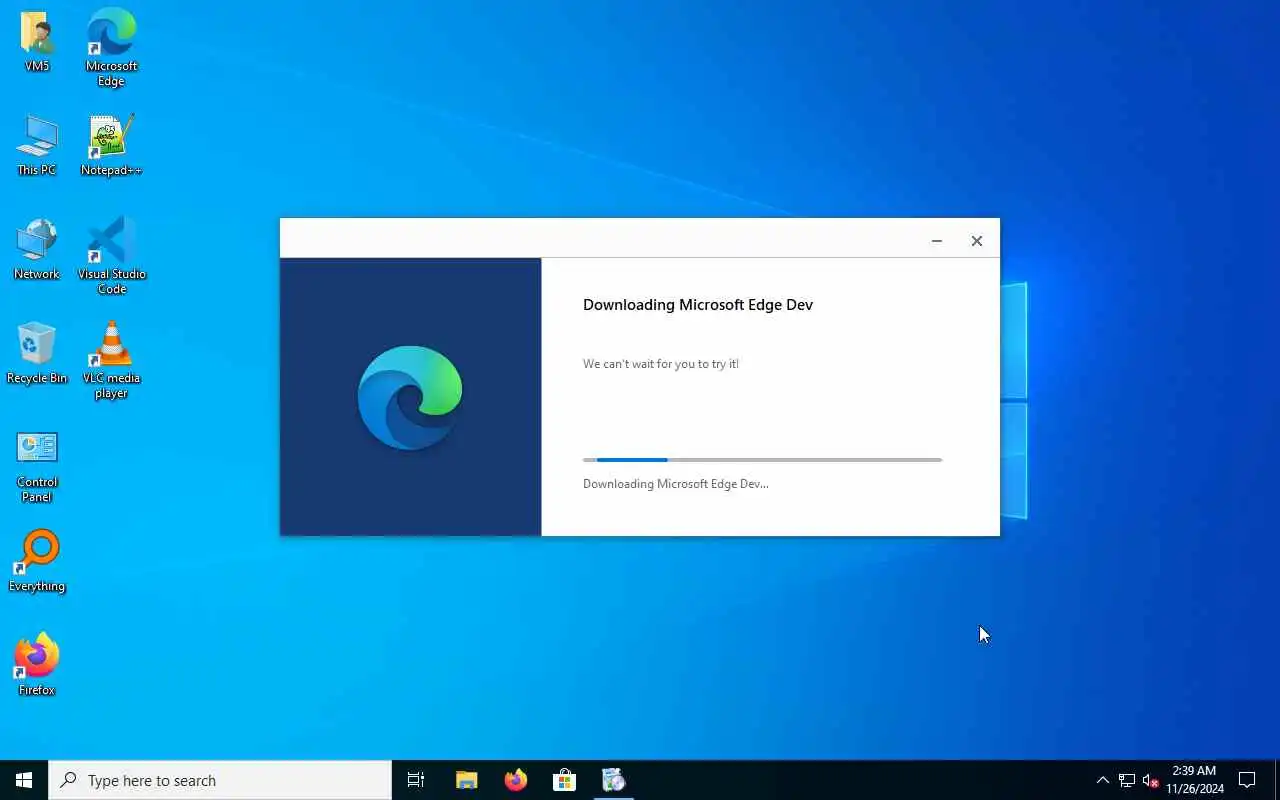Click the Edge logo in the installer
This screenshot has width=1280, height=800.
pyautogui.click(x=410, y=397)
